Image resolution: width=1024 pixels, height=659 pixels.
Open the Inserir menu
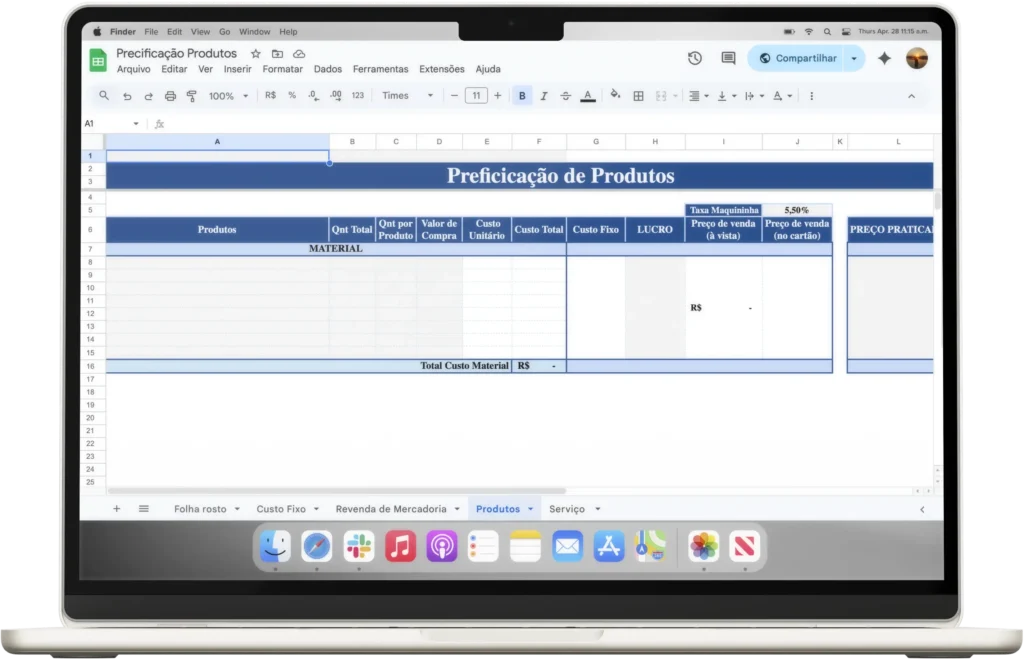click(x=237, y=69)
